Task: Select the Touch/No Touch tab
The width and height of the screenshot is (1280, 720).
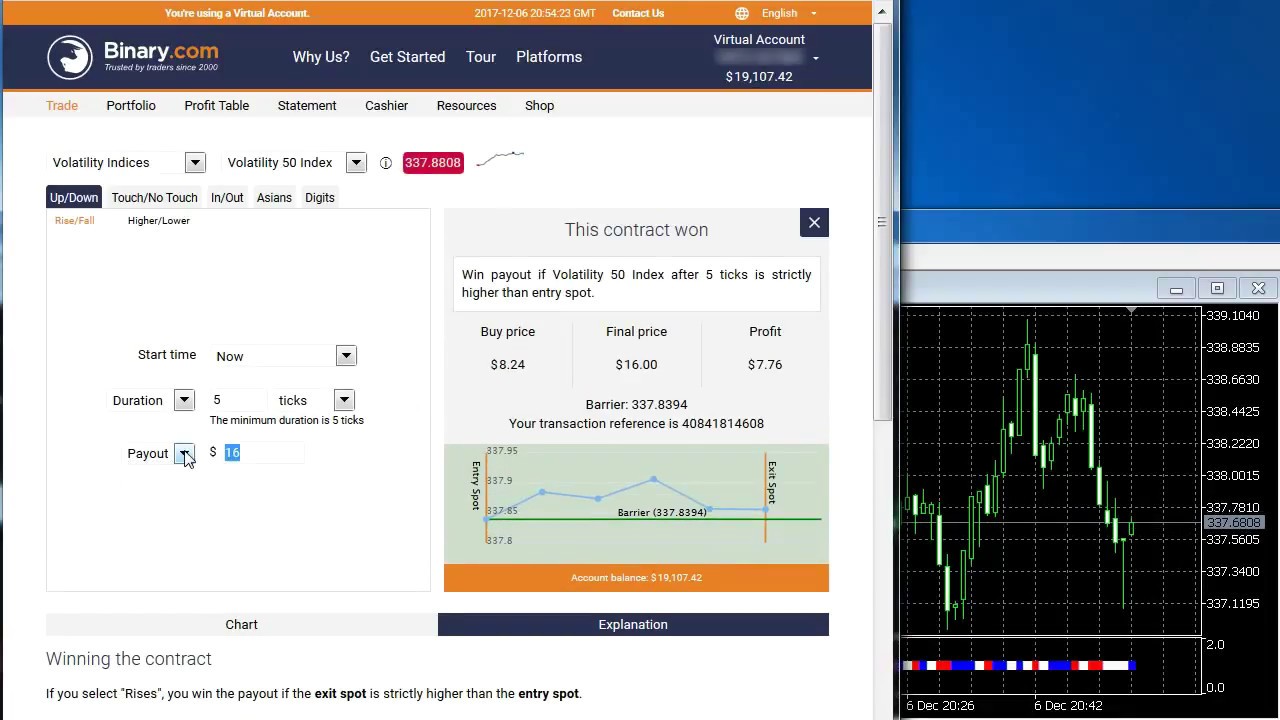Action: pos(154,198)
